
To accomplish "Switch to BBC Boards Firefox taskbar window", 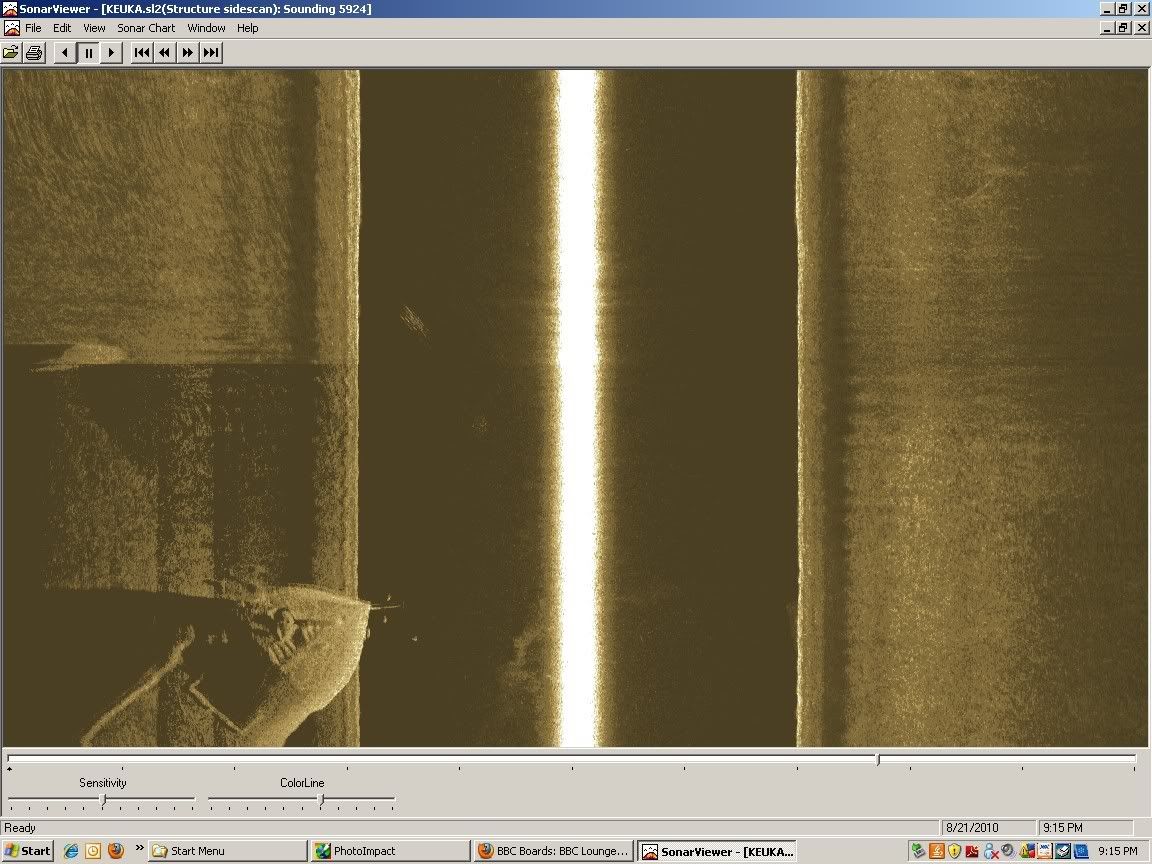I will pyautogui.click(x=553, y=851).
